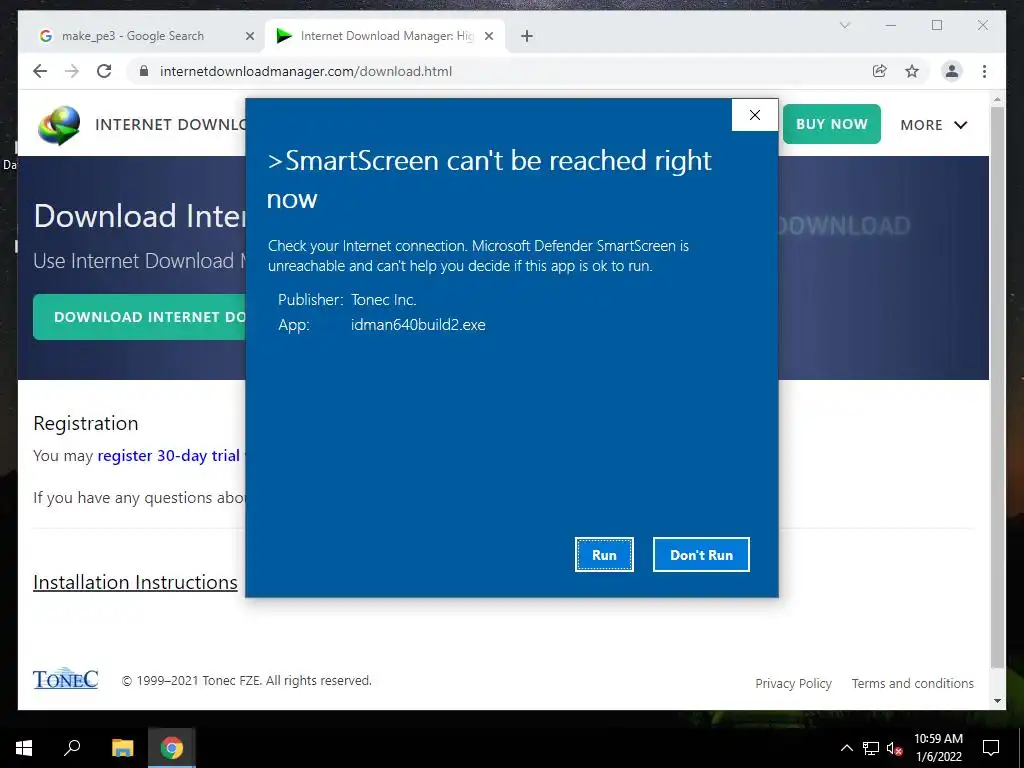This screenshot has height=768, width=1024.
Task: Open Windows notification center
Action: point(991,748)
